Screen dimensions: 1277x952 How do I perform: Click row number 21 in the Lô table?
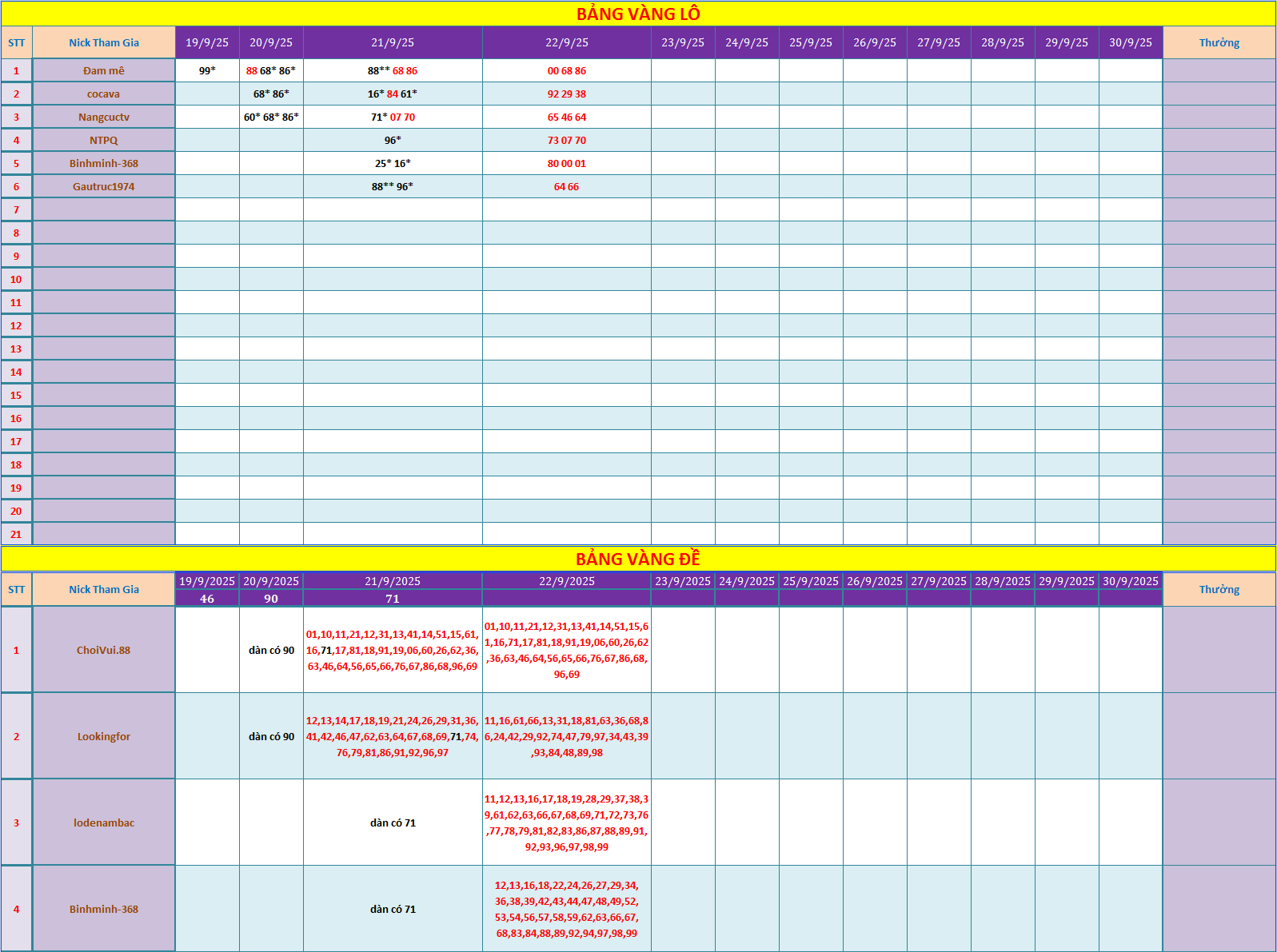click(16, 534)
